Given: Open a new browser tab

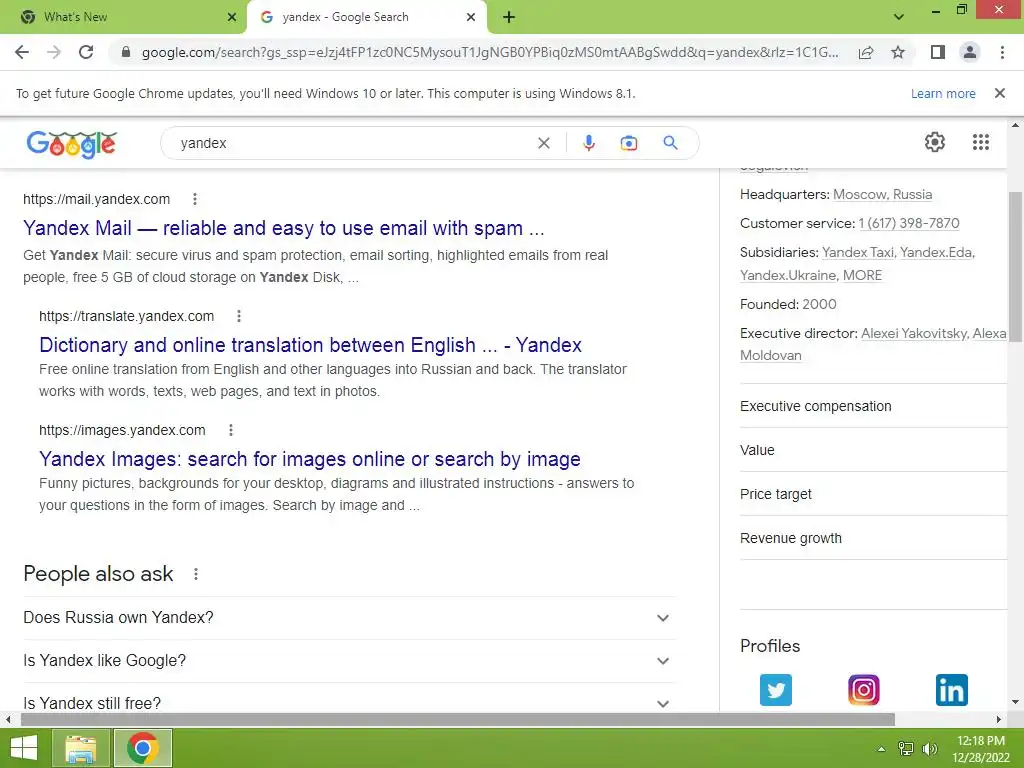Looking at the screenshot, I should point(509,17).
